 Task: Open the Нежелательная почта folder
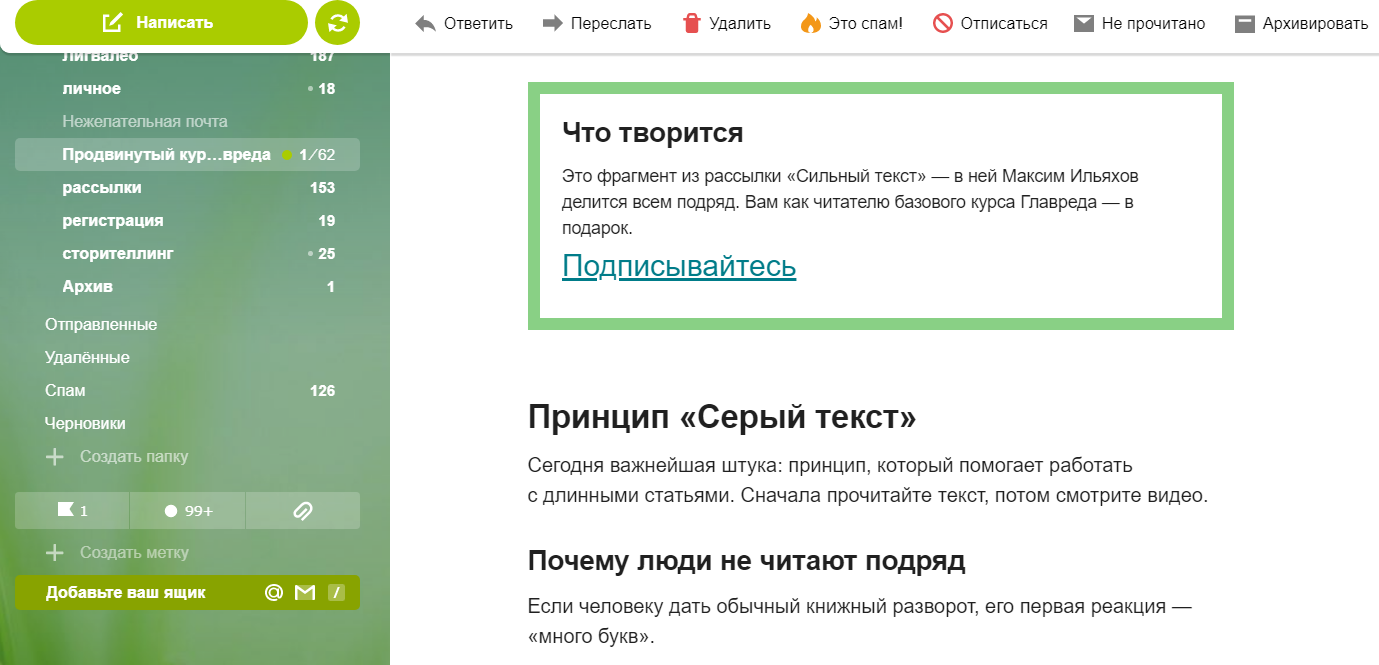(x=187, y=122)
